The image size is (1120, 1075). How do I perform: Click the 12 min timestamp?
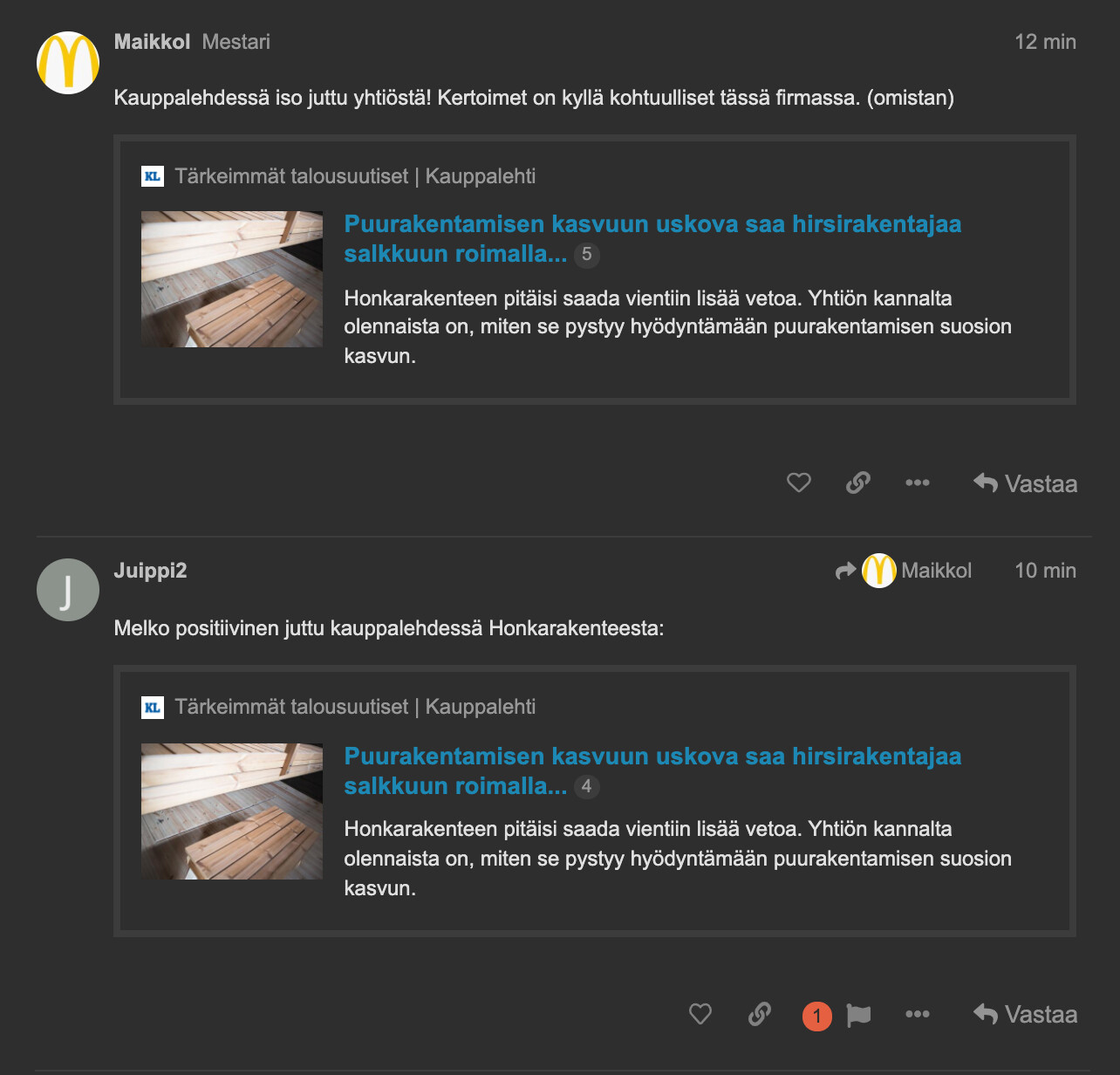(1045, 42)
